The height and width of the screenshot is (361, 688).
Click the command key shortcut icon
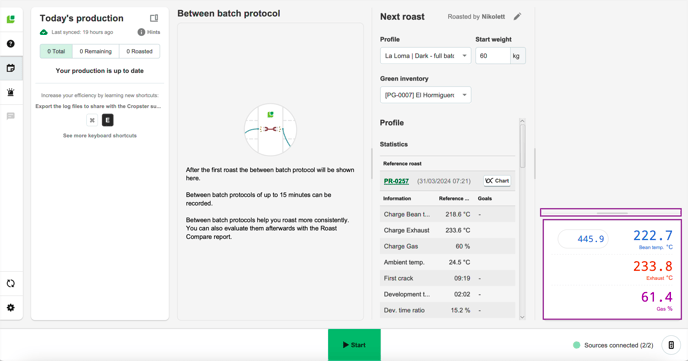click(x=92, y=120)
